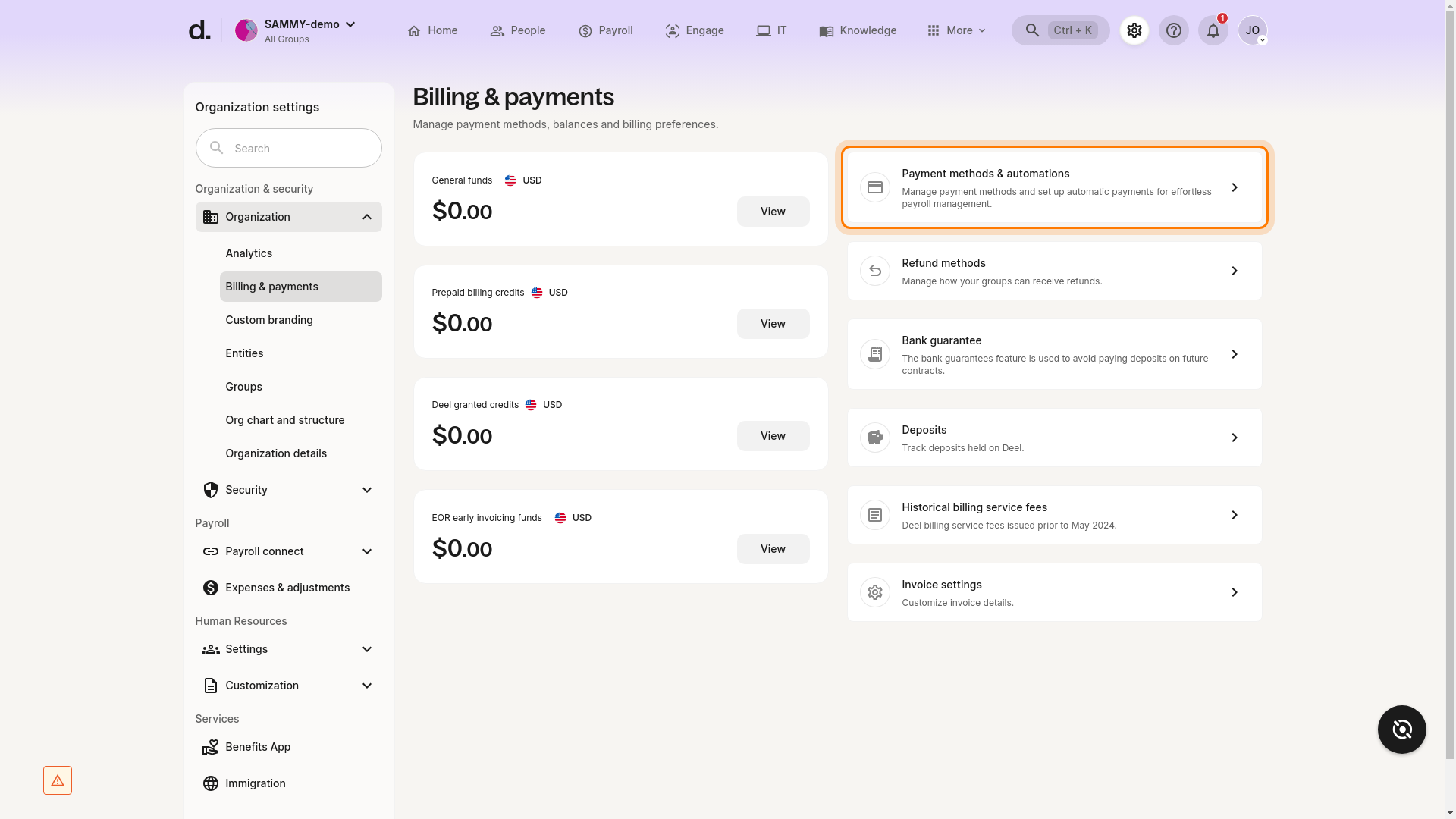Click the Human Resources Settings people icon
Image resolution: width=1456 pixels, height=819 pixels.
coord(211,649)
